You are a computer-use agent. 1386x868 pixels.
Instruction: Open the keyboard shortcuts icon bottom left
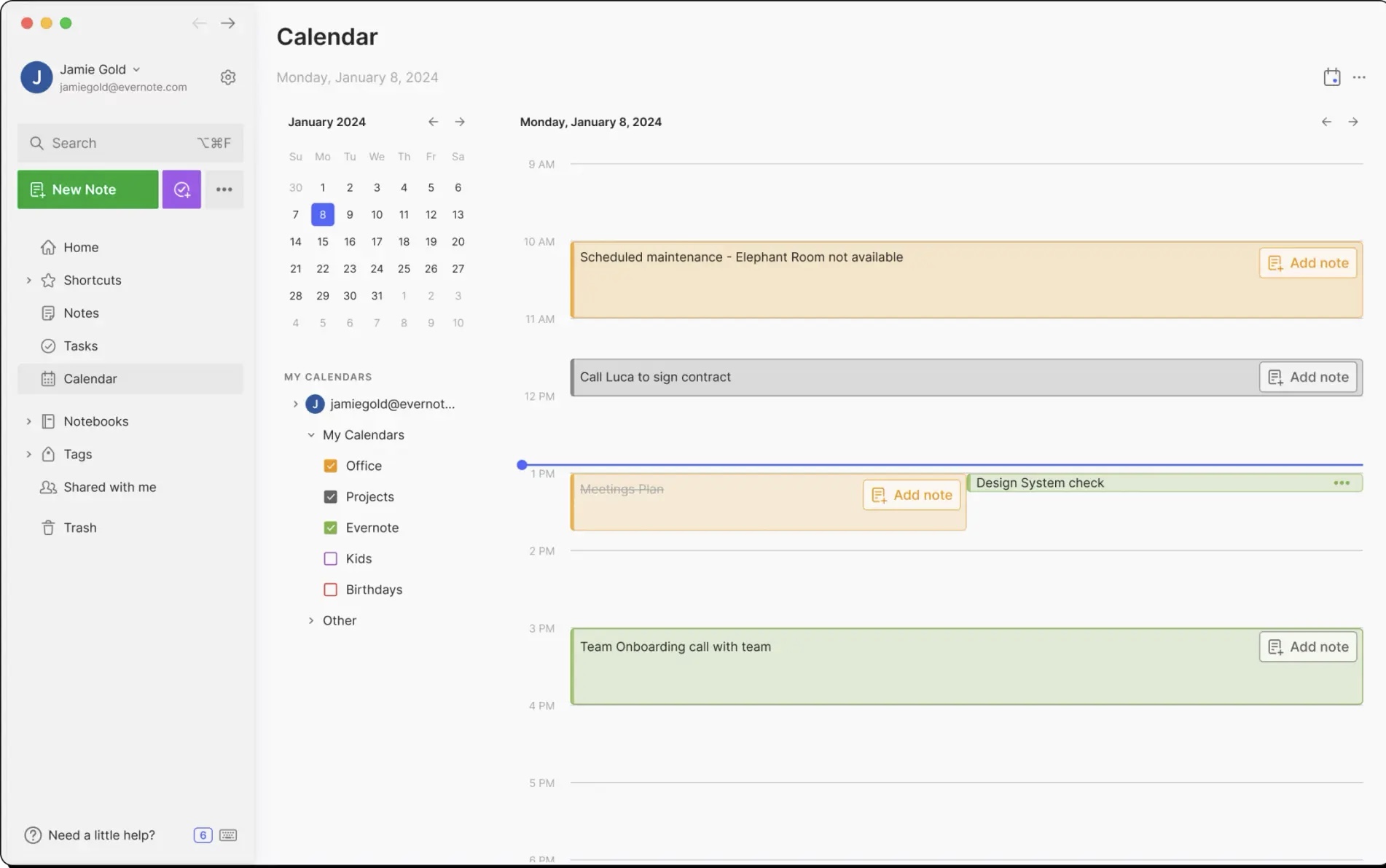click(x=228, y=835)
